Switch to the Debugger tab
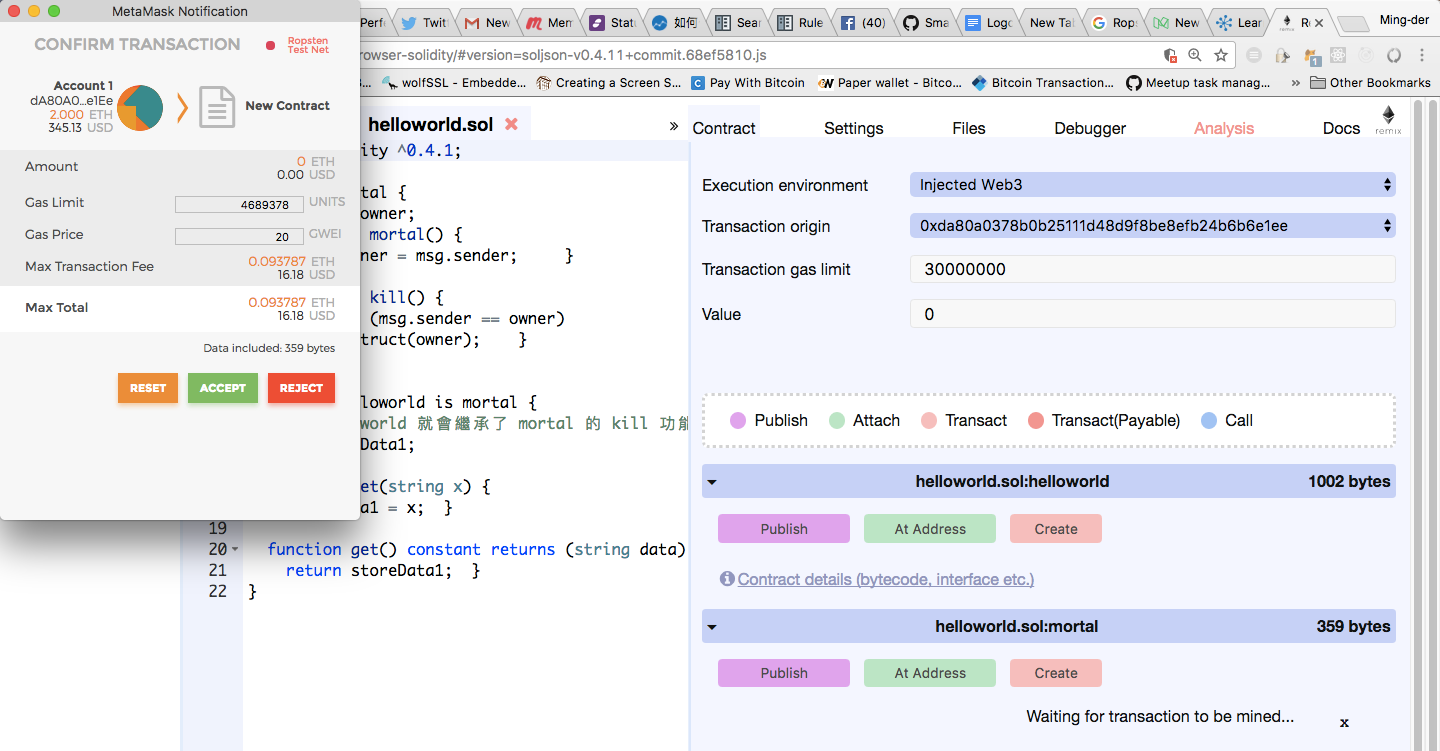The height and width of the screenshot is (751, 1440). tap(1089, 128)
